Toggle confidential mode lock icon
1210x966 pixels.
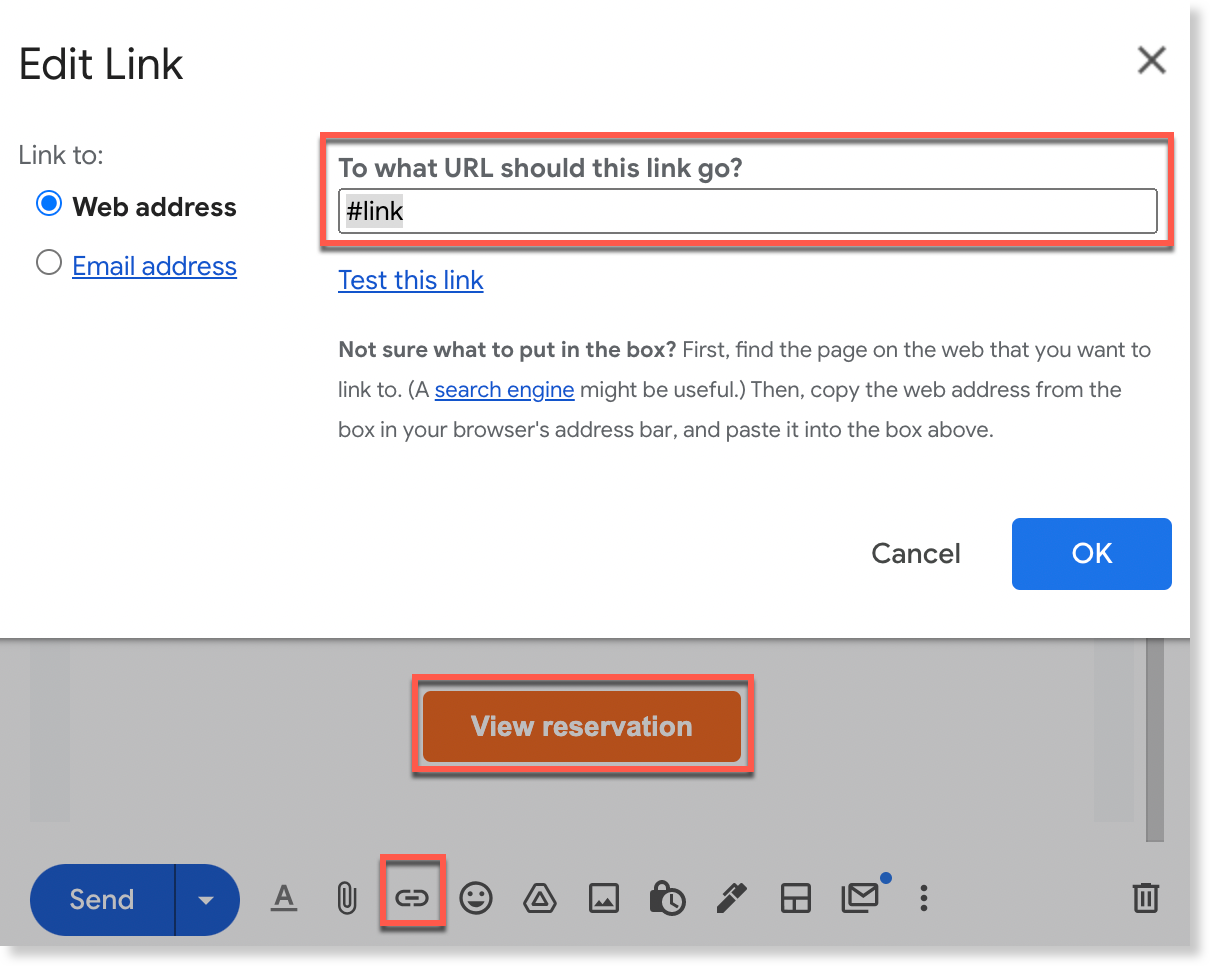(x=667, y=898)
